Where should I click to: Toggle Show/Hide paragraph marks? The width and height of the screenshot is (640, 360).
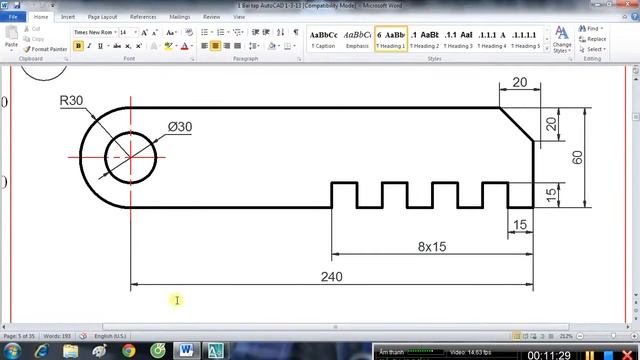click(296, 32)
